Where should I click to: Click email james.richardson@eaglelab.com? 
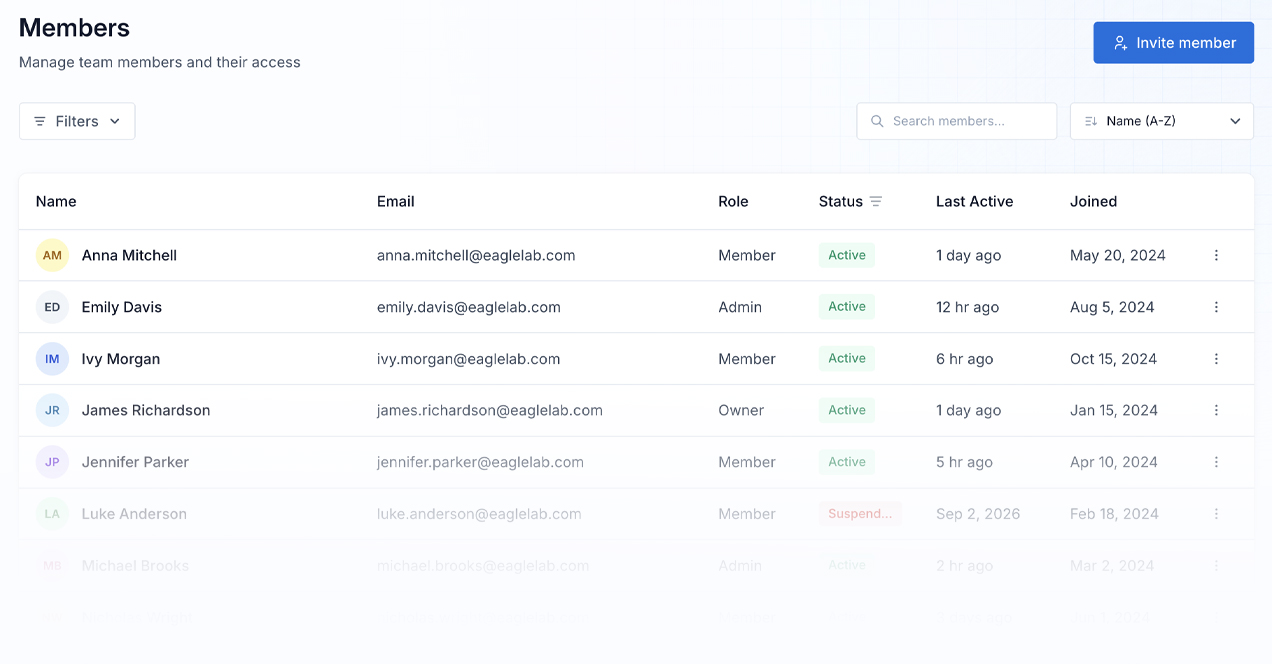[x=490, y=410]
